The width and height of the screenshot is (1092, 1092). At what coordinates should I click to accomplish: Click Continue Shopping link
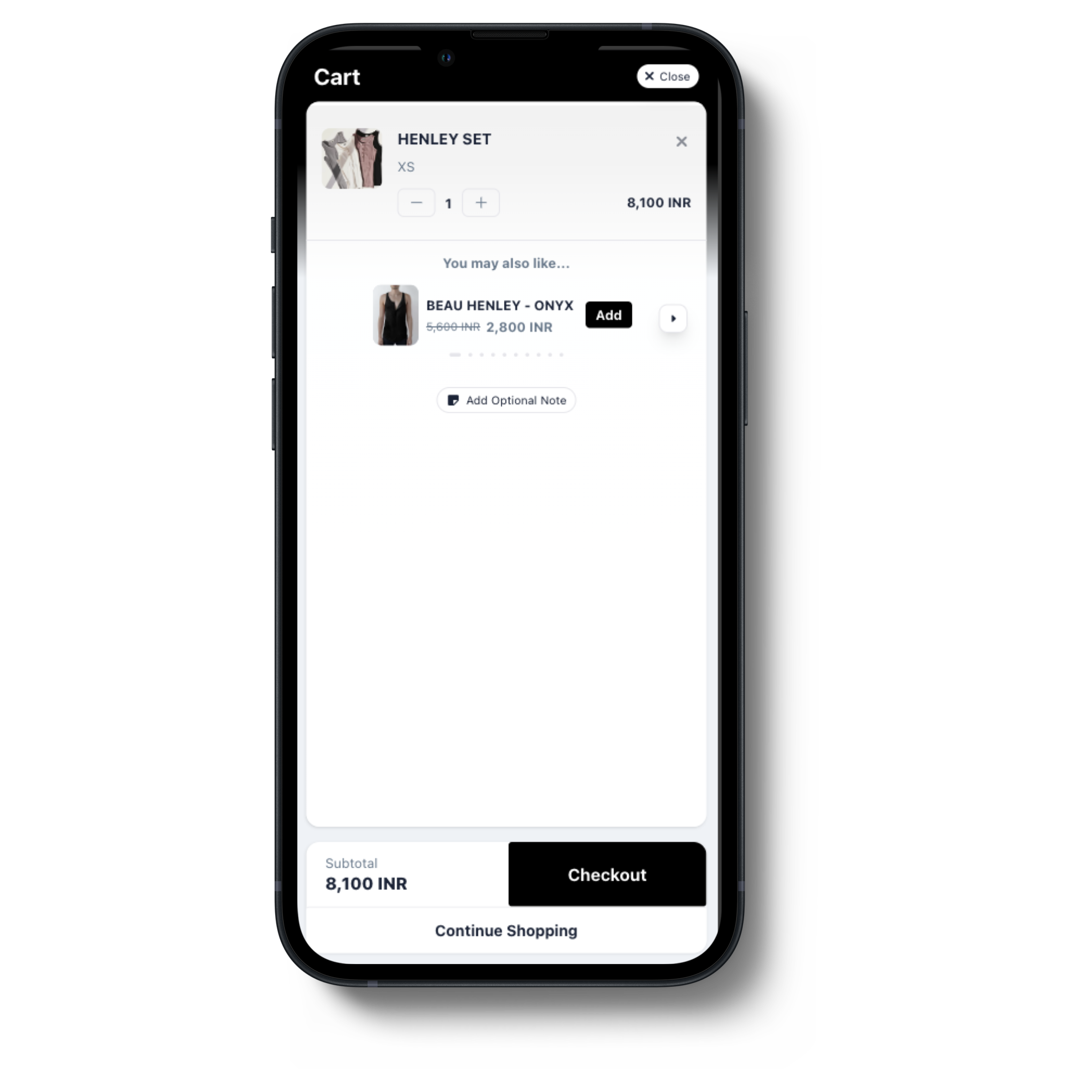(x=506, y=930)
